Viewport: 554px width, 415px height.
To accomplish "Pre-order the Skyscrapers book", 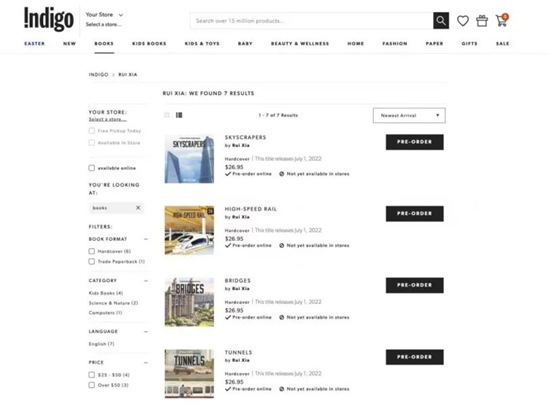I will tap(414, 142).
